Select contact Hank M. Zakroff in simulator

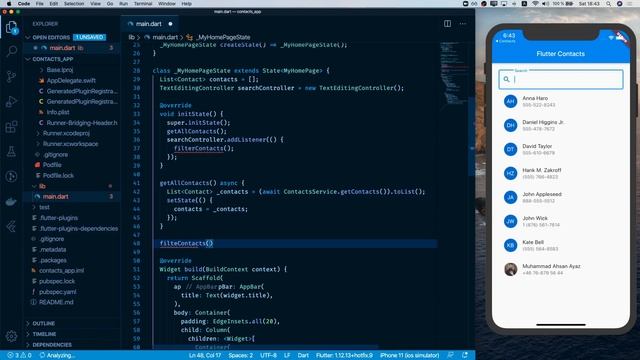click(x=561, y=173)
